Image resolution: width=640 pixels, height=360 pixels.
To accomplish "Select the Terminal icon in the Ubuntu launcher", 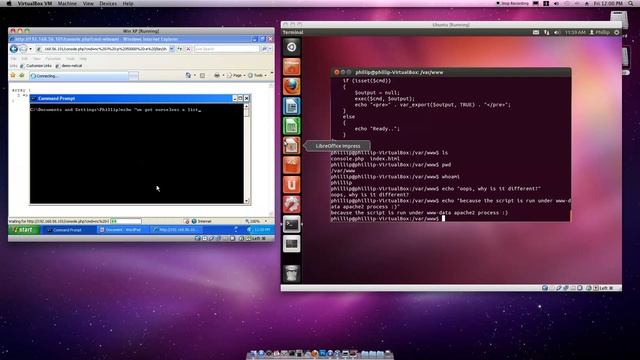I will (291, 224).
